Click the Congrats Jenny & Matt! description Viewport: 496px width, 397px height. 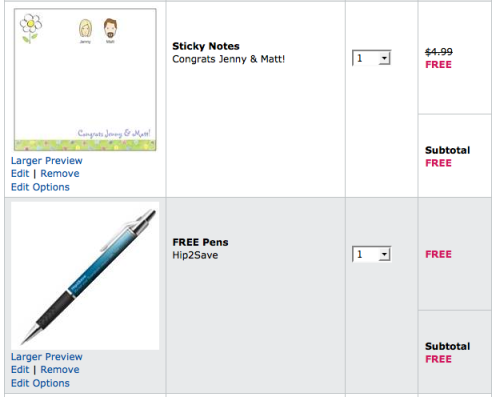point(228,59)
